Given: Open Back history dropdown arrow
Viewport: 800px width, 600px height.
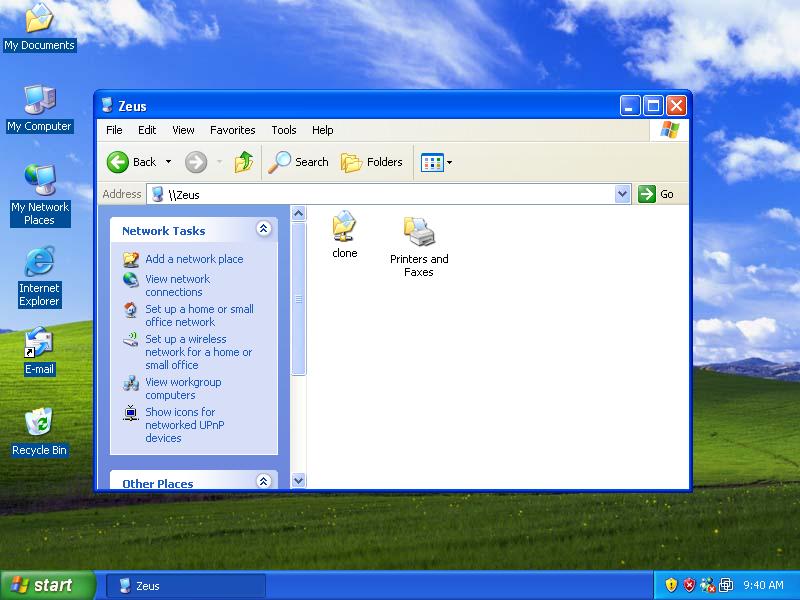Looking at the screenshot, I should pos(168,162).
